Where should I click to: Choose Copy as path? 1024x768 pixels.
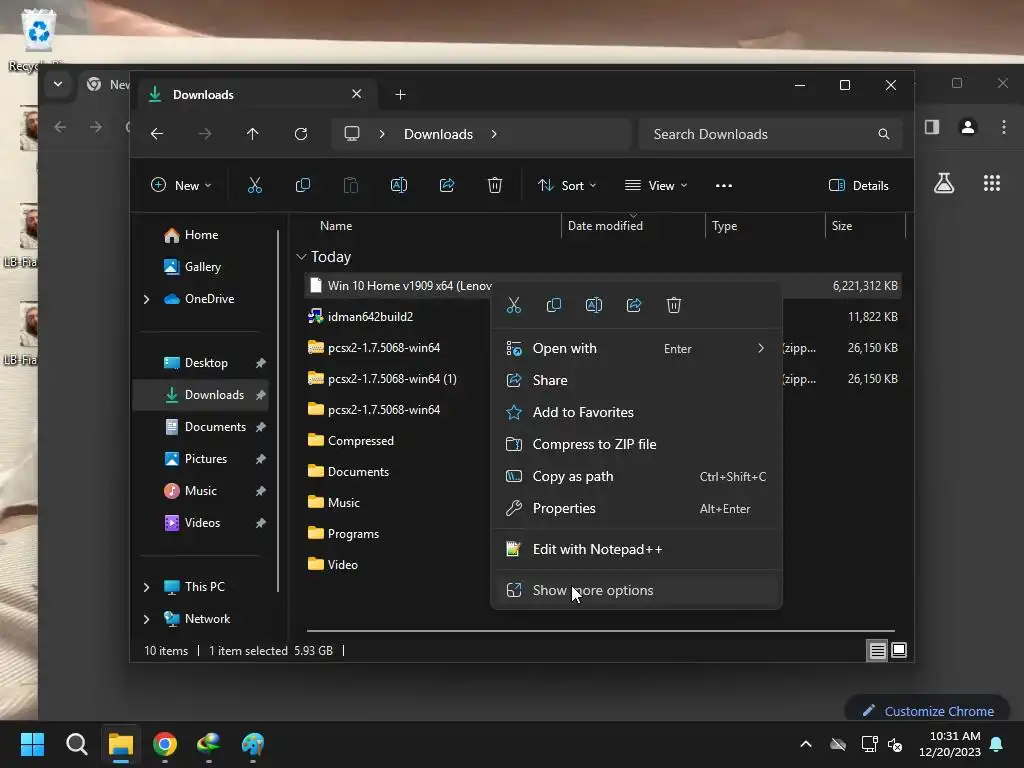tap(636, 476)
